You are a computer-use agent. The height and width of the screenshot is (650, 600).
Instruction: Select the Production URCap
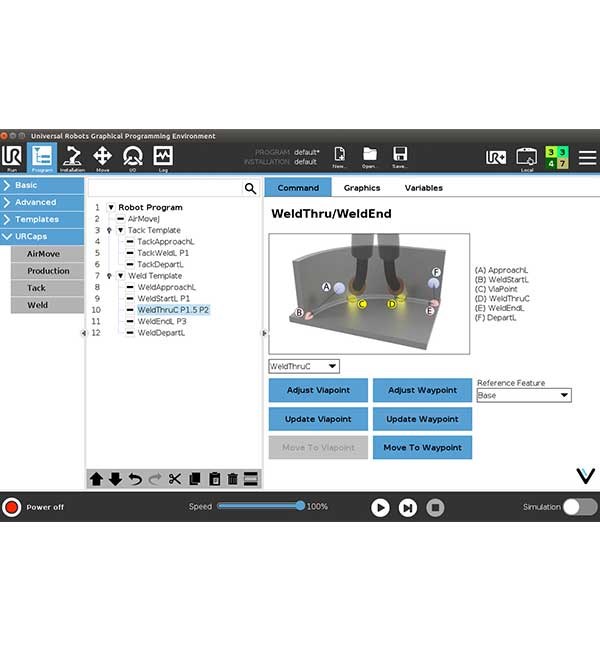pos(47,271)
